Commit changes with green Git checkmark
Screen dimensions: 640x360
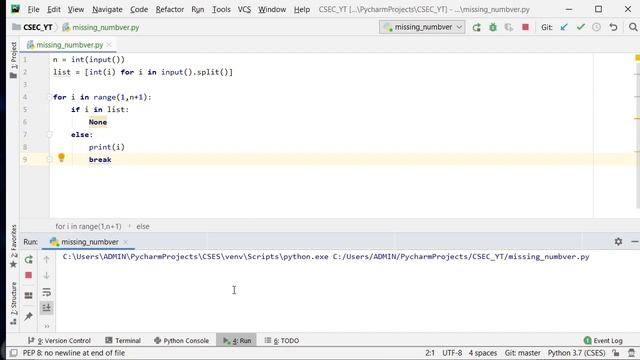click(580, 27)
